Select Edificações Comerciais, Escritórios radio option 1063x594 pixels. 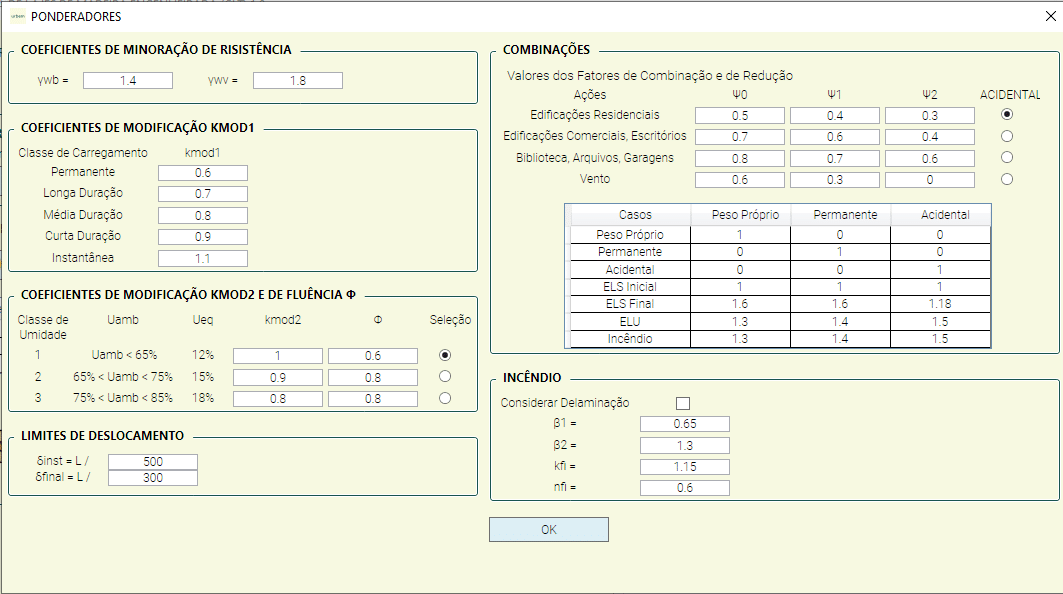tap(1007, 136)
